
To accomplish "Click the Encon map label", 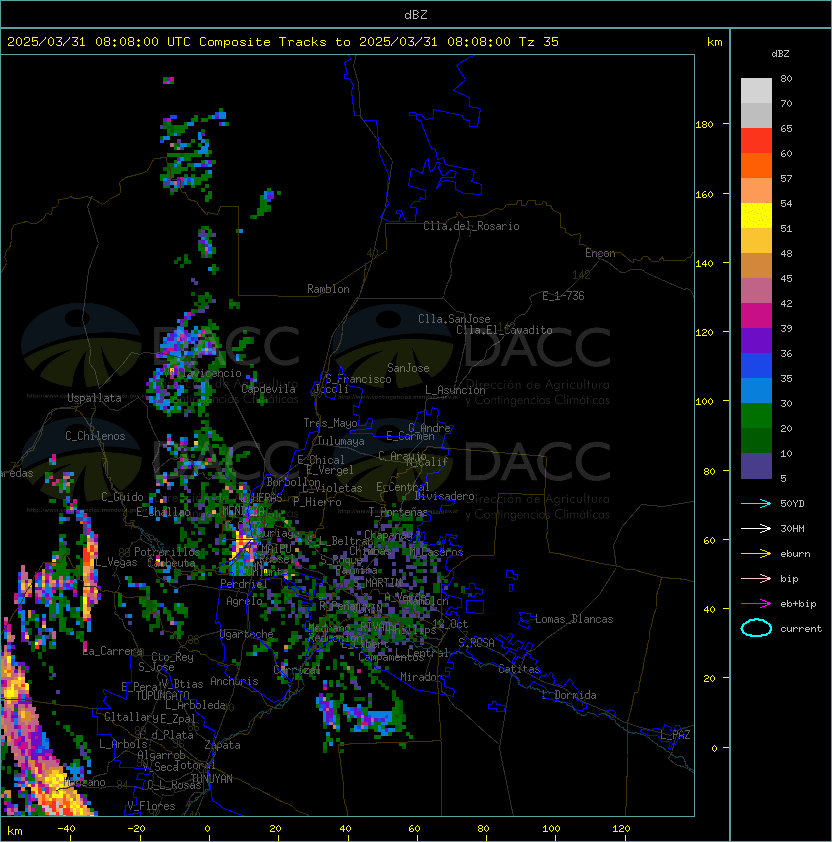I will pyautogui.click(x=600, y=253).
